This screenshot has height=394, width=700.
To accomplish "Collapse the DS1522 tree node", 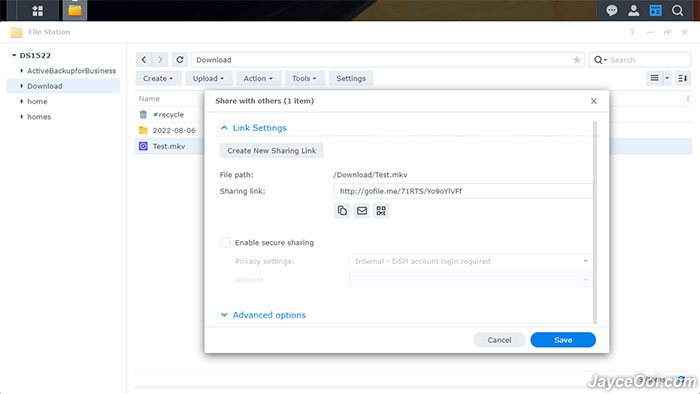I will click(x=14, y=55).
